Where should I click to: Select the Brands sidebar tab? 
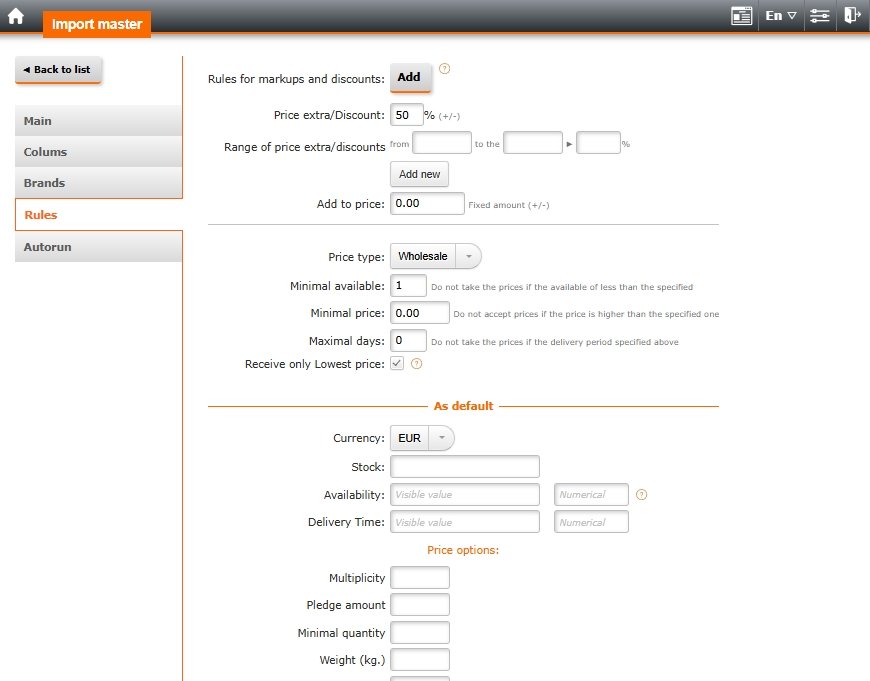coord(98,183)
